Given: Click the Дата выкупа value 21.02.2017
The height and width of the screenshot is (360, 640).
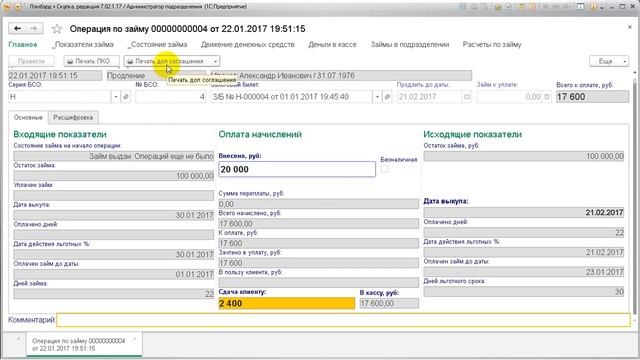Looking at the screenshot, I should click(x=524, y=212).
